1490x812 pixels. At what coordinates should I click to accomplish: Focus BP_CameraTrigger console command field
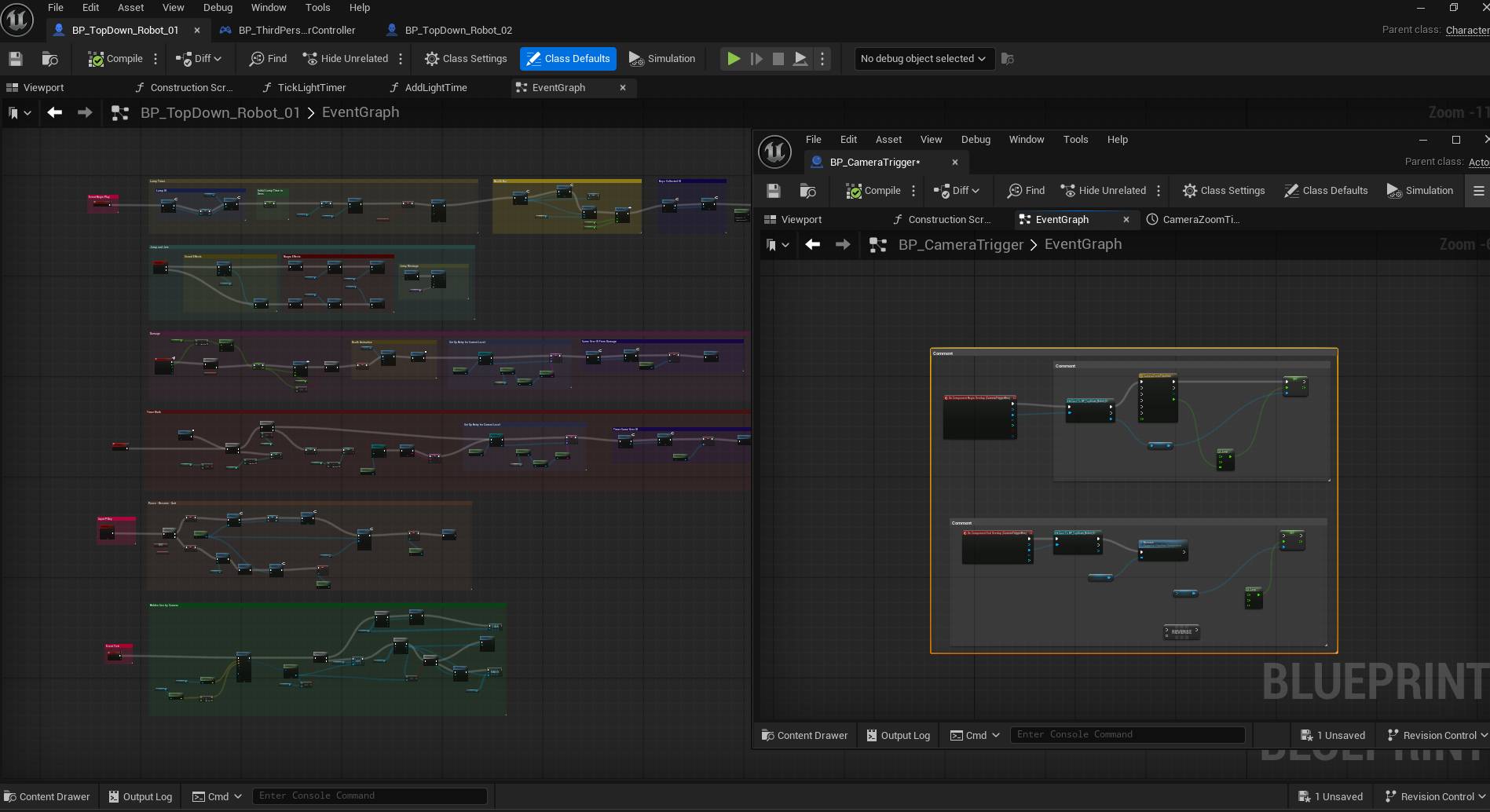(x=1126, y=734)
